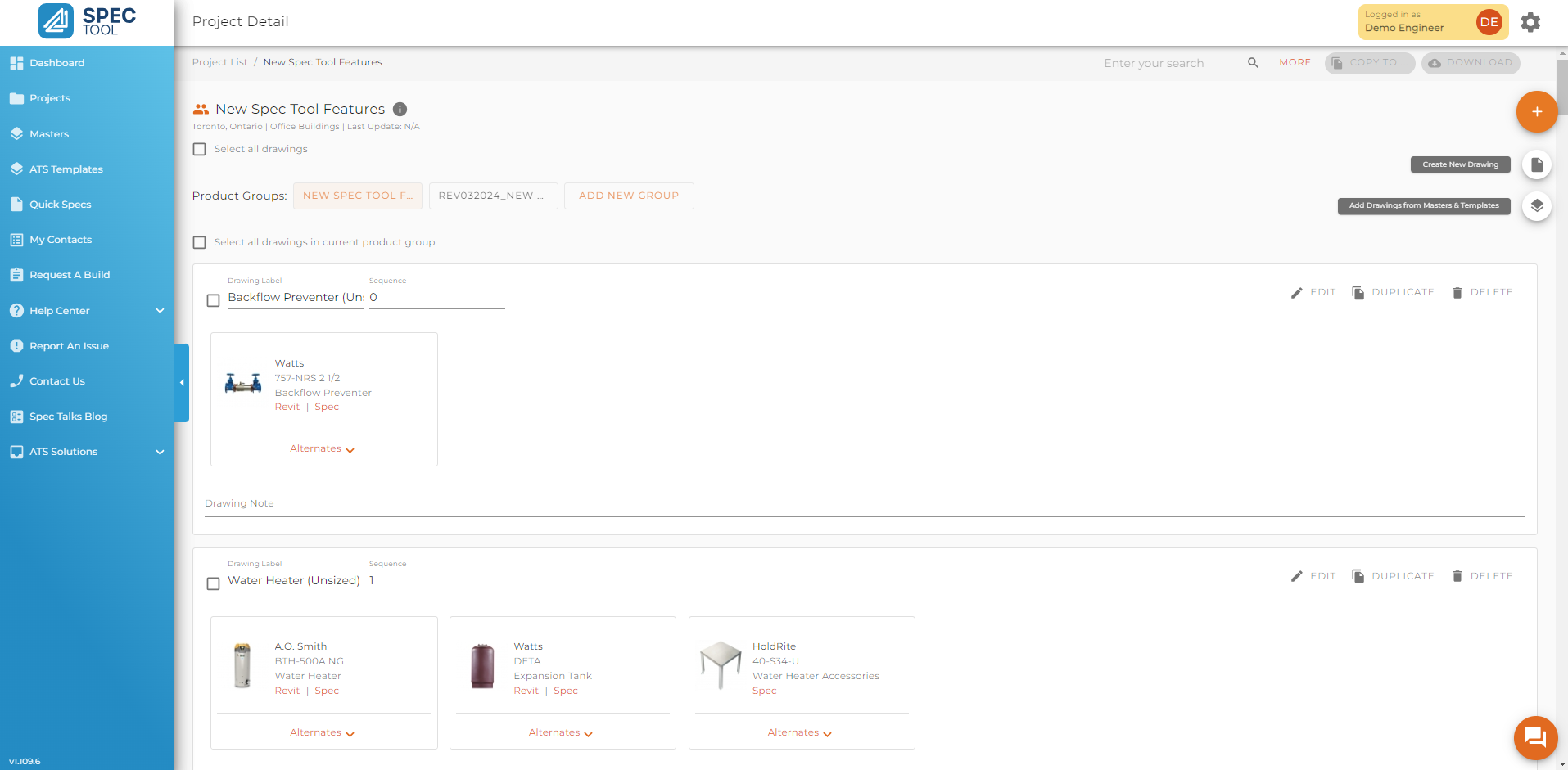
Task: Open ATS Templates icon in sidebar
Action: pyautogui.click(x=16, y=169)
